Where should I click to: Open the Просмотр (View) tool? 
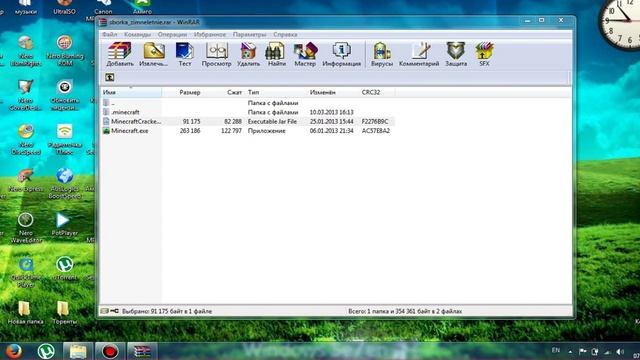216,55
